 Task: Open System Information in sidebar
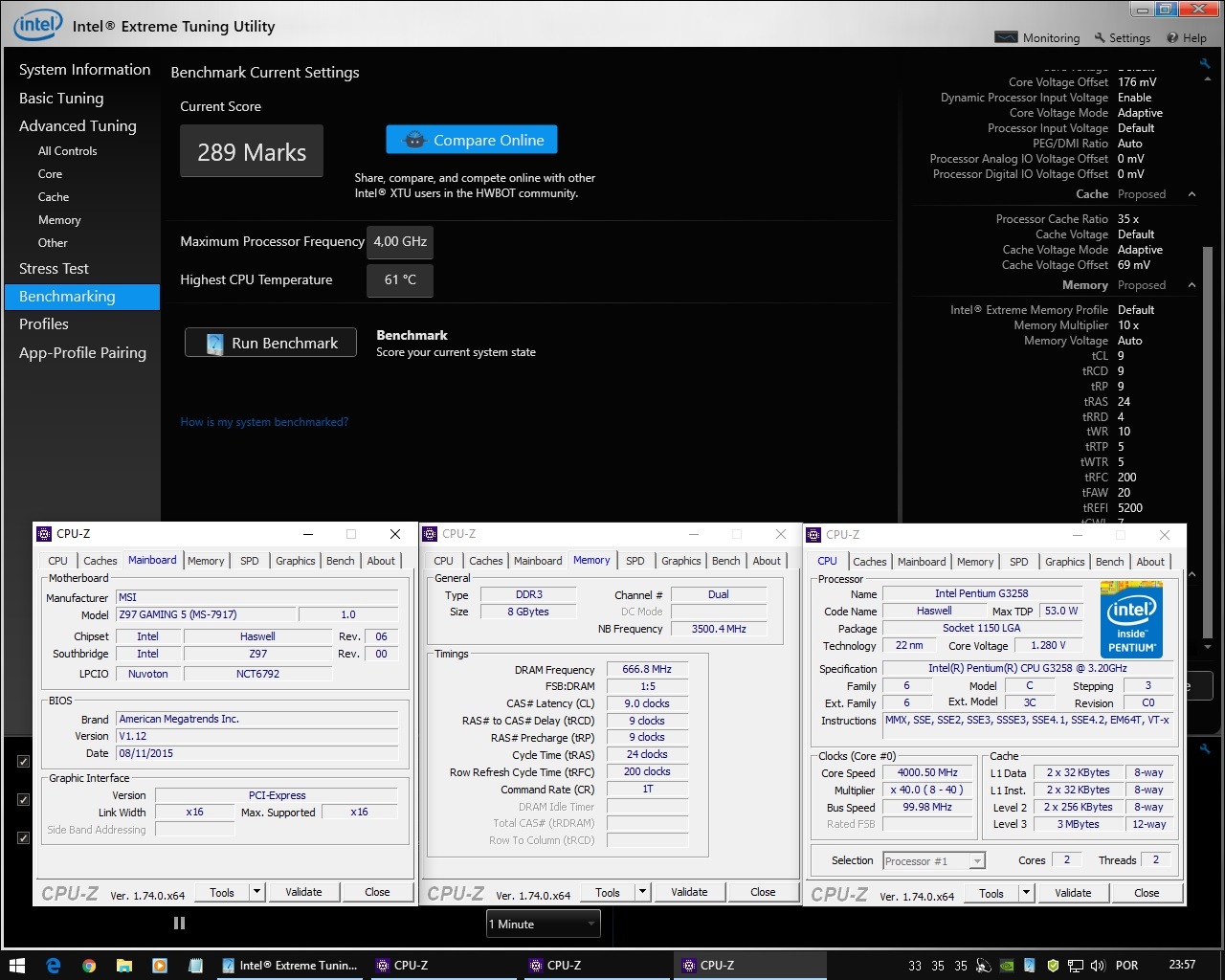click(85, 70)
